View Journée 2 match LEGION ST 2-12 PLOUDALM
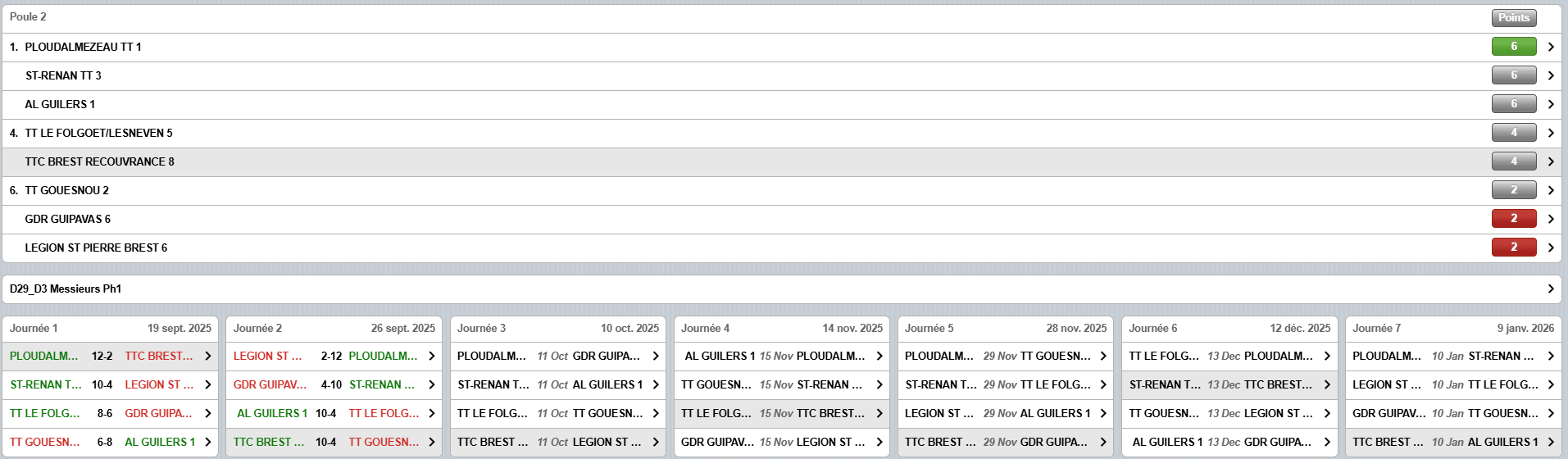This screenshot has height=459, width=1568. 334,356
